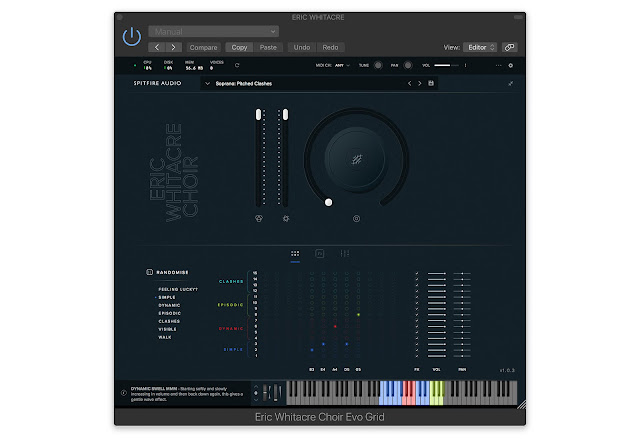The height and width of the screenshot is (439, 640).
Task: Go to the previous preset in the plugin header
Action: pyautogui.click(x=157, y=47)
